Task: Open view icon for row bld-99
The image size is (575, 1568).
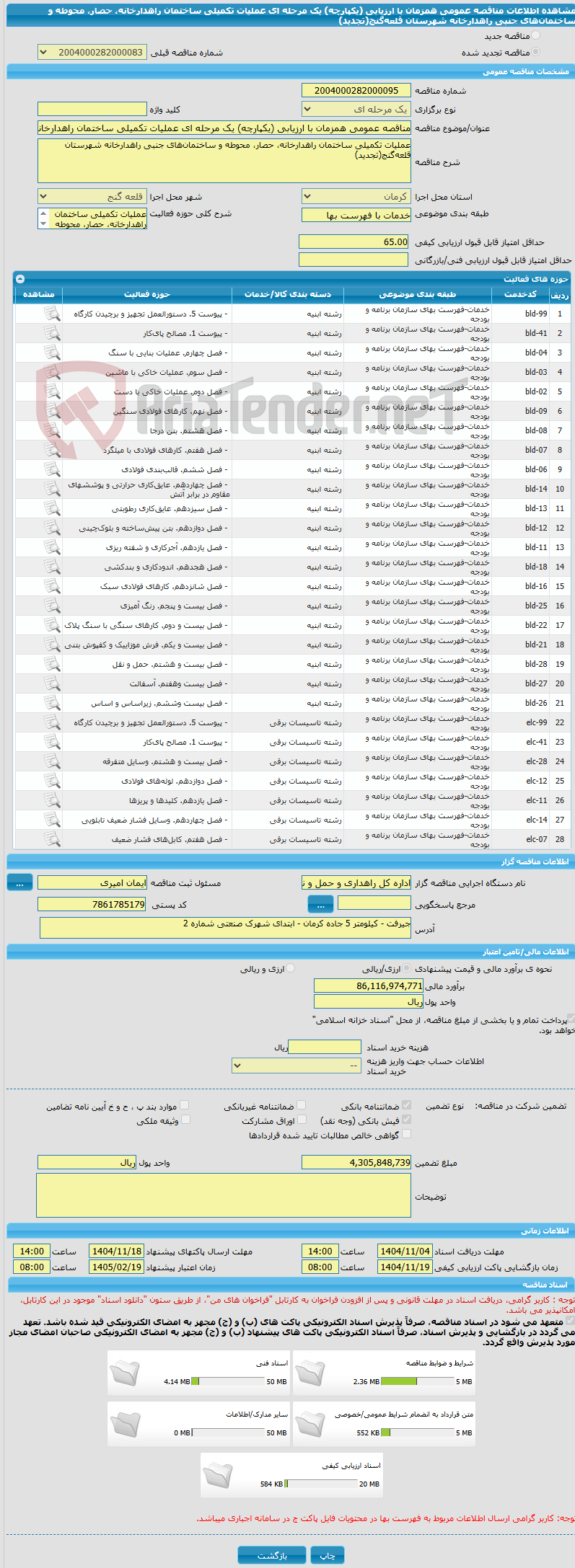Action: 52,314
